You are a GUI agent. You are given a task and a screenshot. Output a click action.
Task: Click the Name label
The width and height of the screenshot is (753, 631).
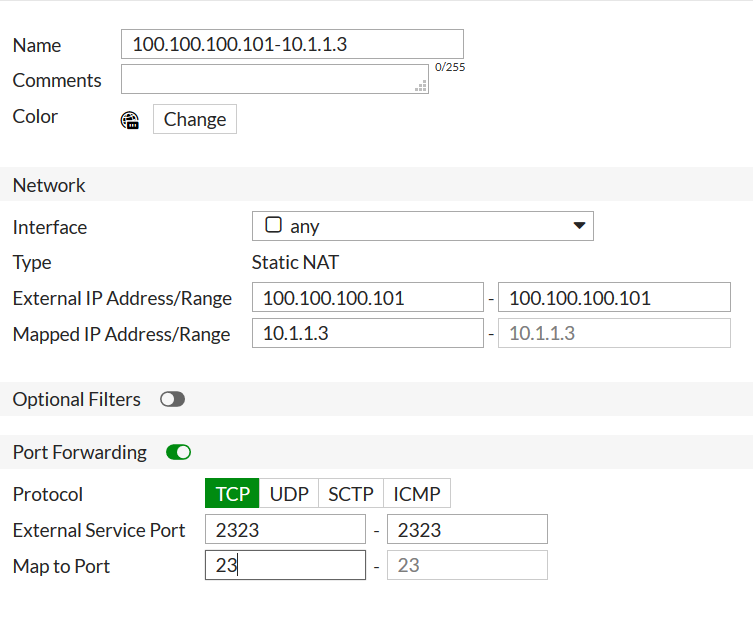pos(37,45)
